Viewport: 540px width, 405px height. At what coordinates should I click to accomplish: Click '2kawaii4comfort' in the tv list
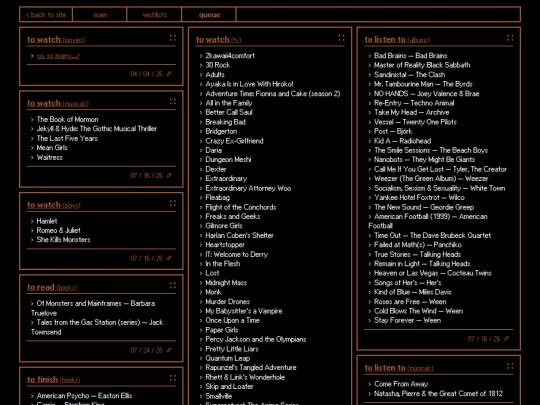(230, 56)
